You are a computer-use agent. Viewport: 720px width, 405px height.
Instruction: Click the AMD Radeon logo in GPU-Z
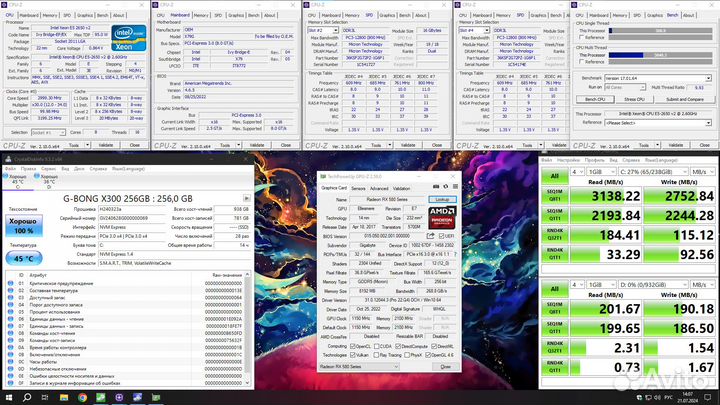pos(439,224)
